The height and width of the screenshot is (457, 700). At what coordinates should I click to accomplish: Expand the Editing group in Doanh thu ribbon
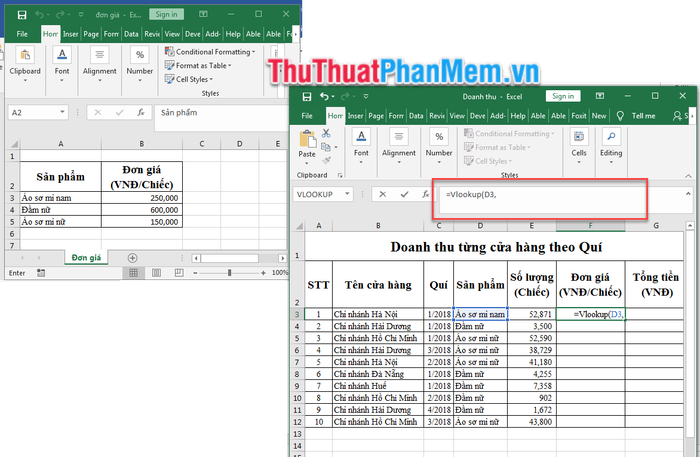[x=610, y=140]
